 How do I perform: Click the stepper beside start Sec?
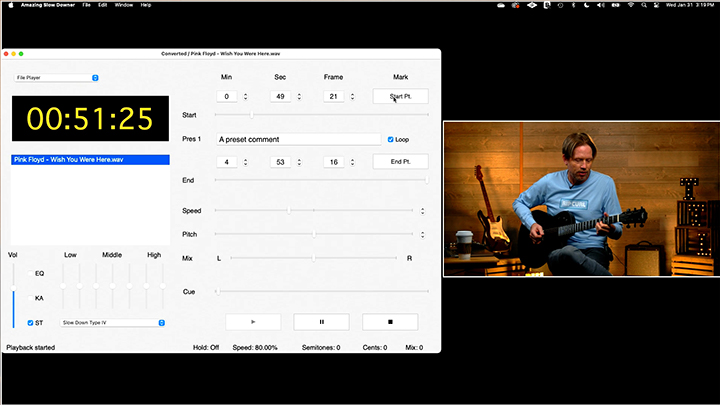click(299, 96)
